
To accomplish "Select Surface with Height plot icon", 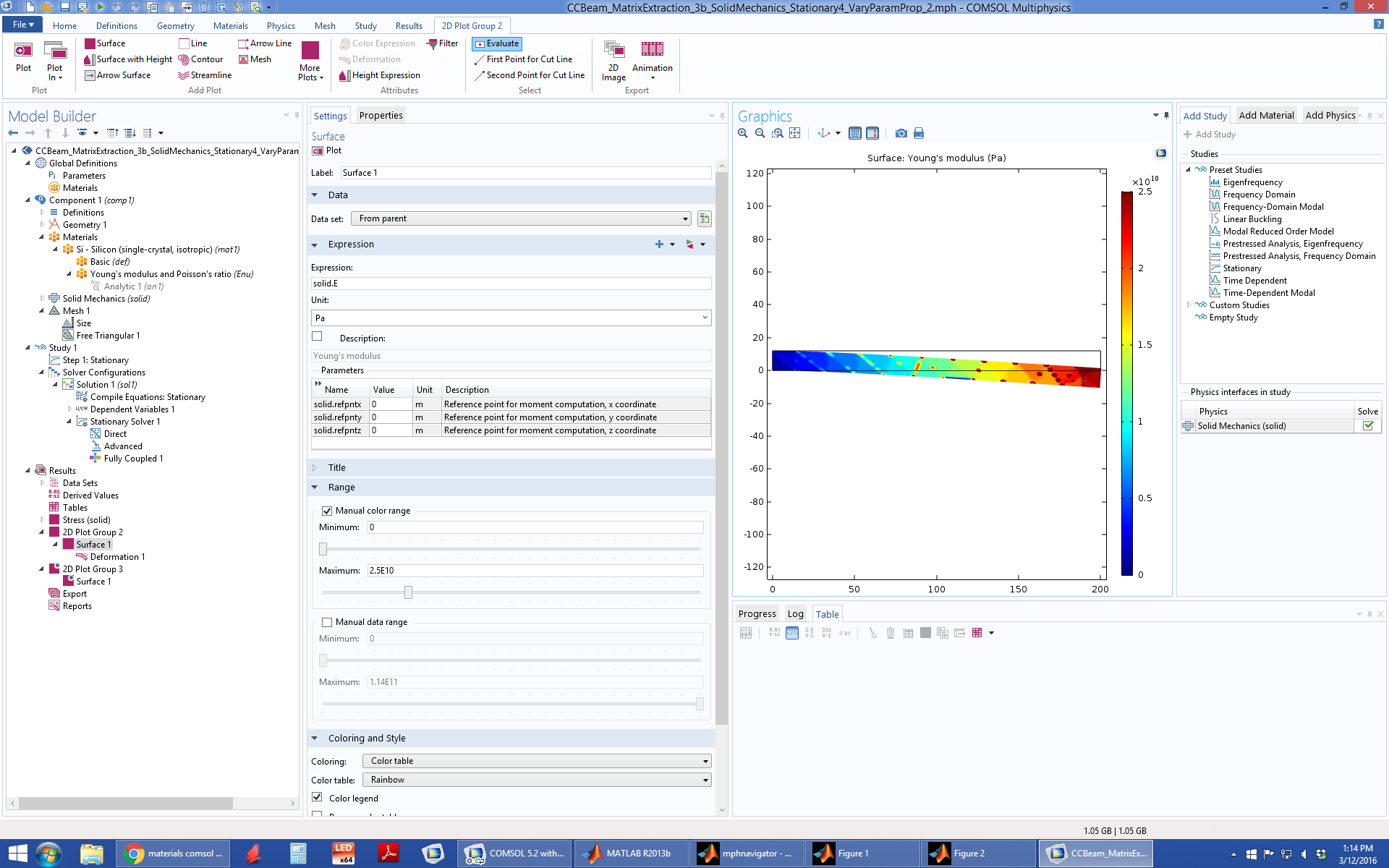I will tap(90, 59).
